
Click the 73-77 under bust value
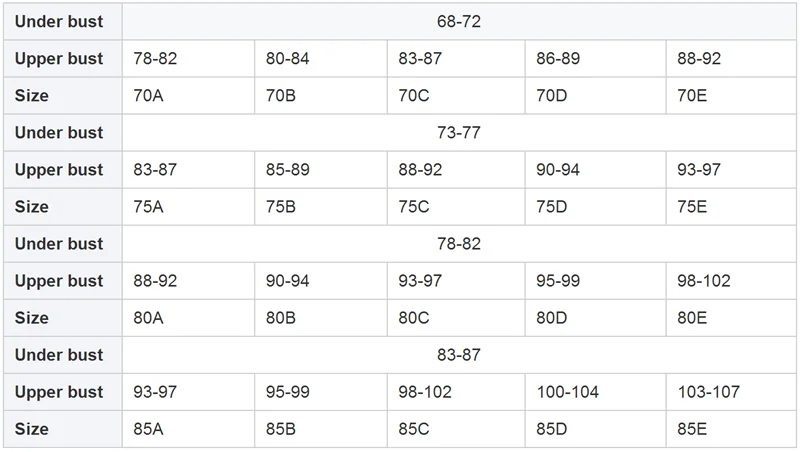459,133
